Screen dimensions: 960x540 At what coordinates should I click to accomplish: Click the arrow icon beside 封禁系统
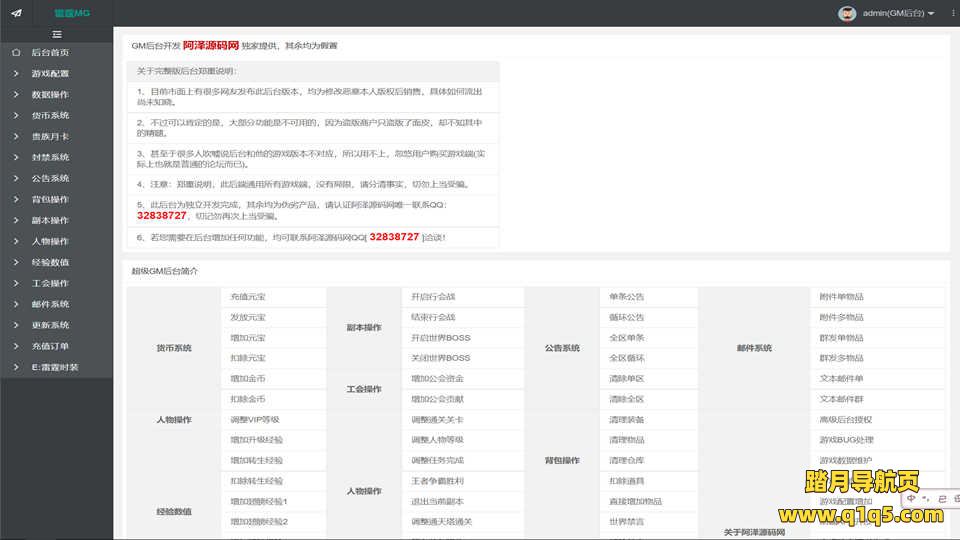coord(16,157)
